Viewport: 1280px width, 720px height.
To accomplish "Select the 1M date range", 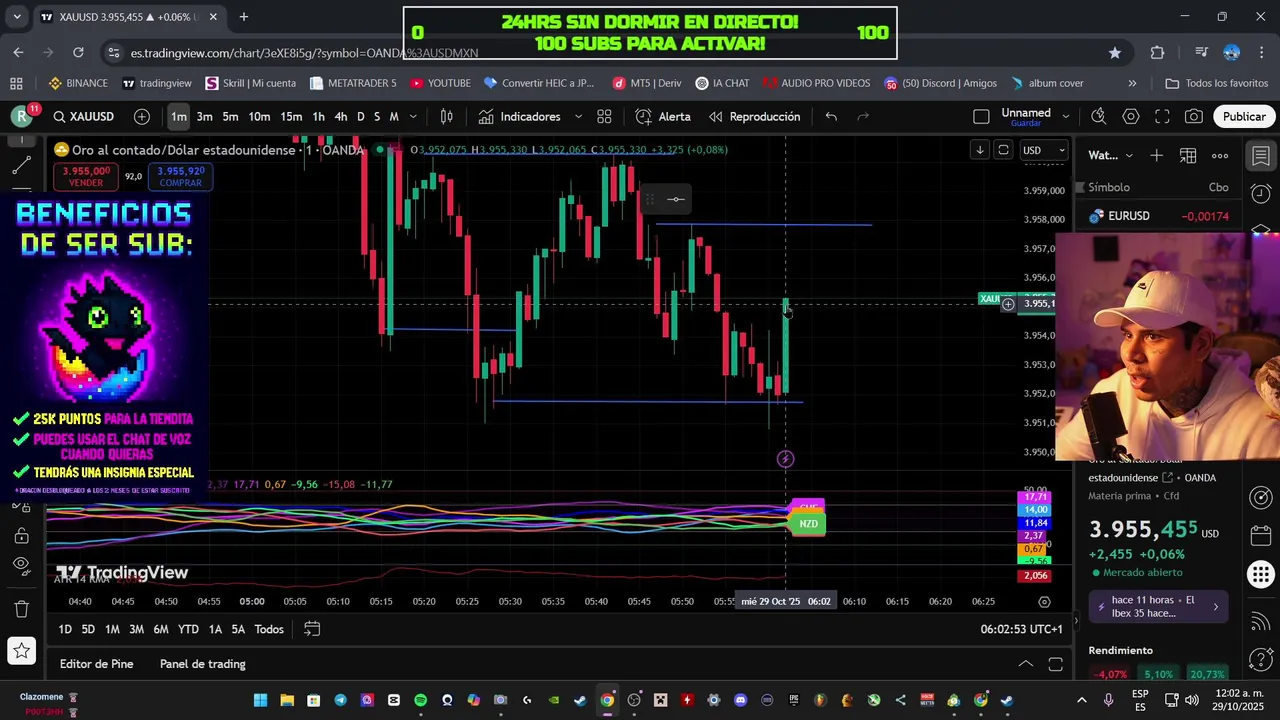I will [112, 629].
